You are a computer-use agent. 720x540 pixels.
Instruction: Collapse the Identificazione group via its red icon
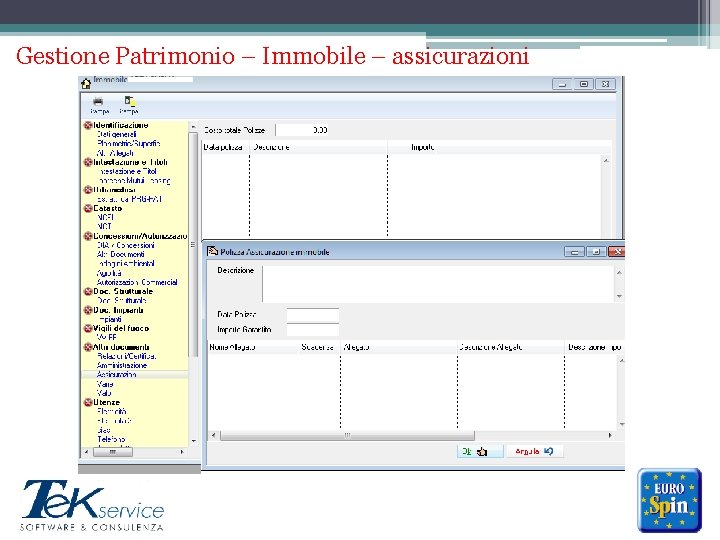pos(88,125)
